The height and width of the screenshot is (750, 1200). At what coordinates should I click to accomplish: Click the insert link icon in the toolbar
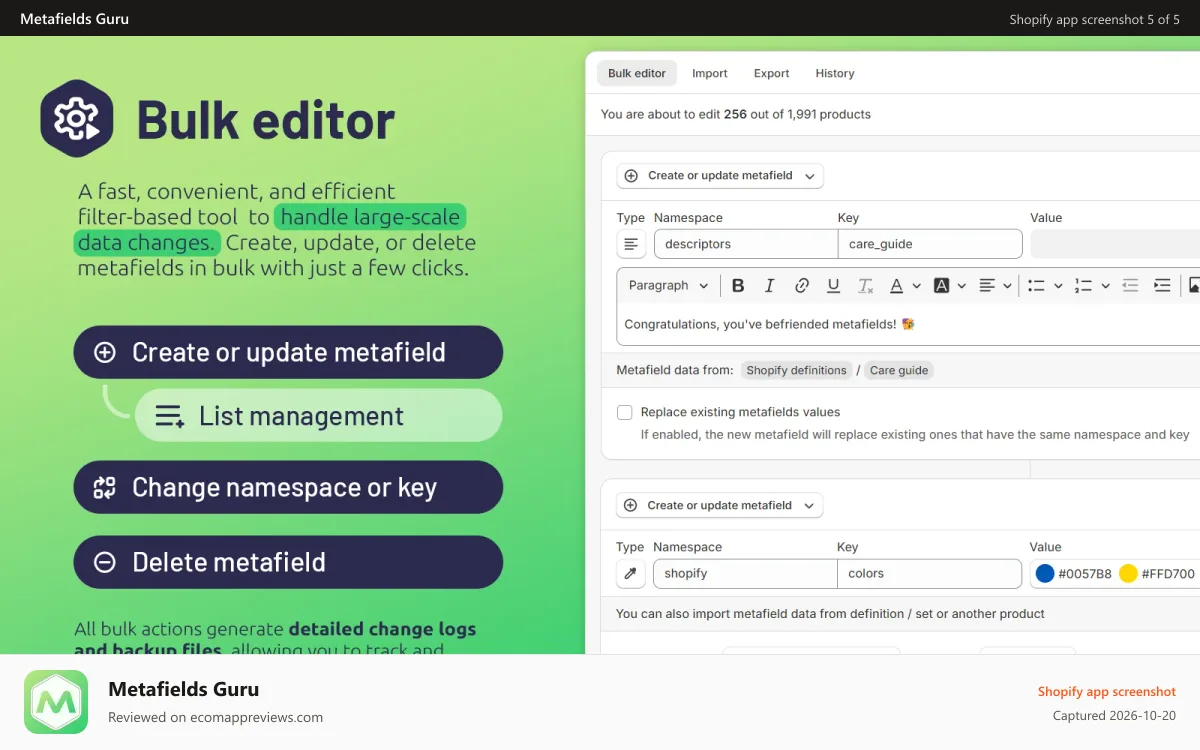click(x=801, y=286)
